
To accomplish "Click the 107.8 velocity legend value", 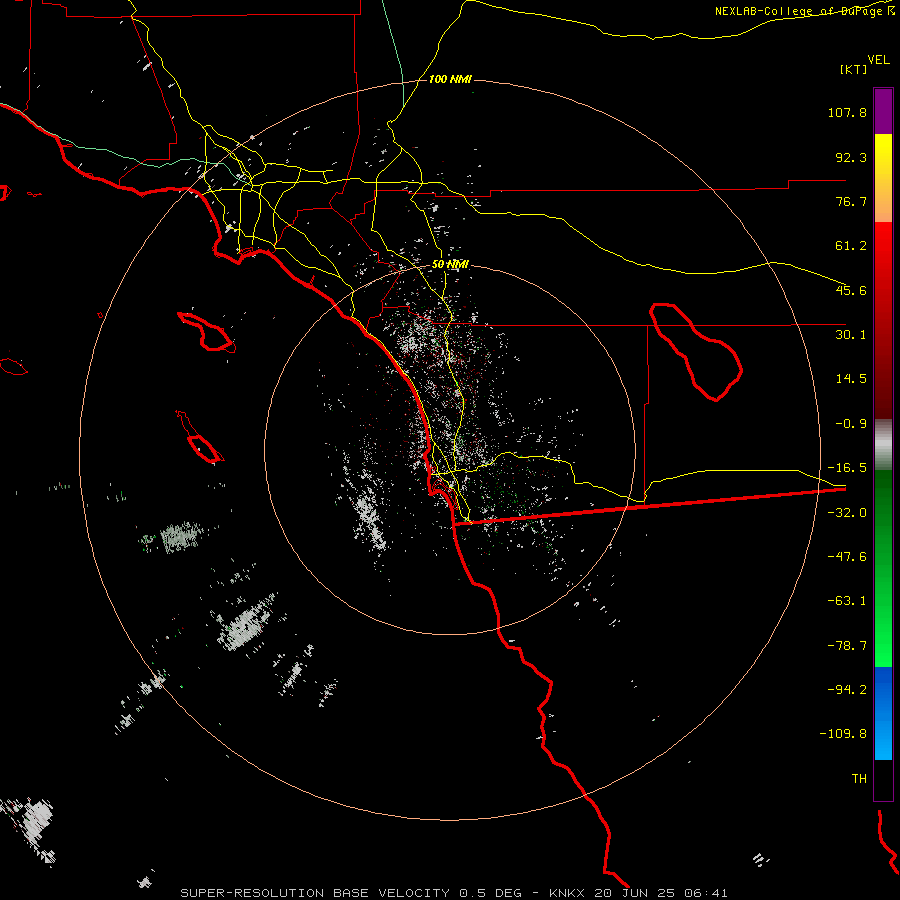I will pos(847,112).
